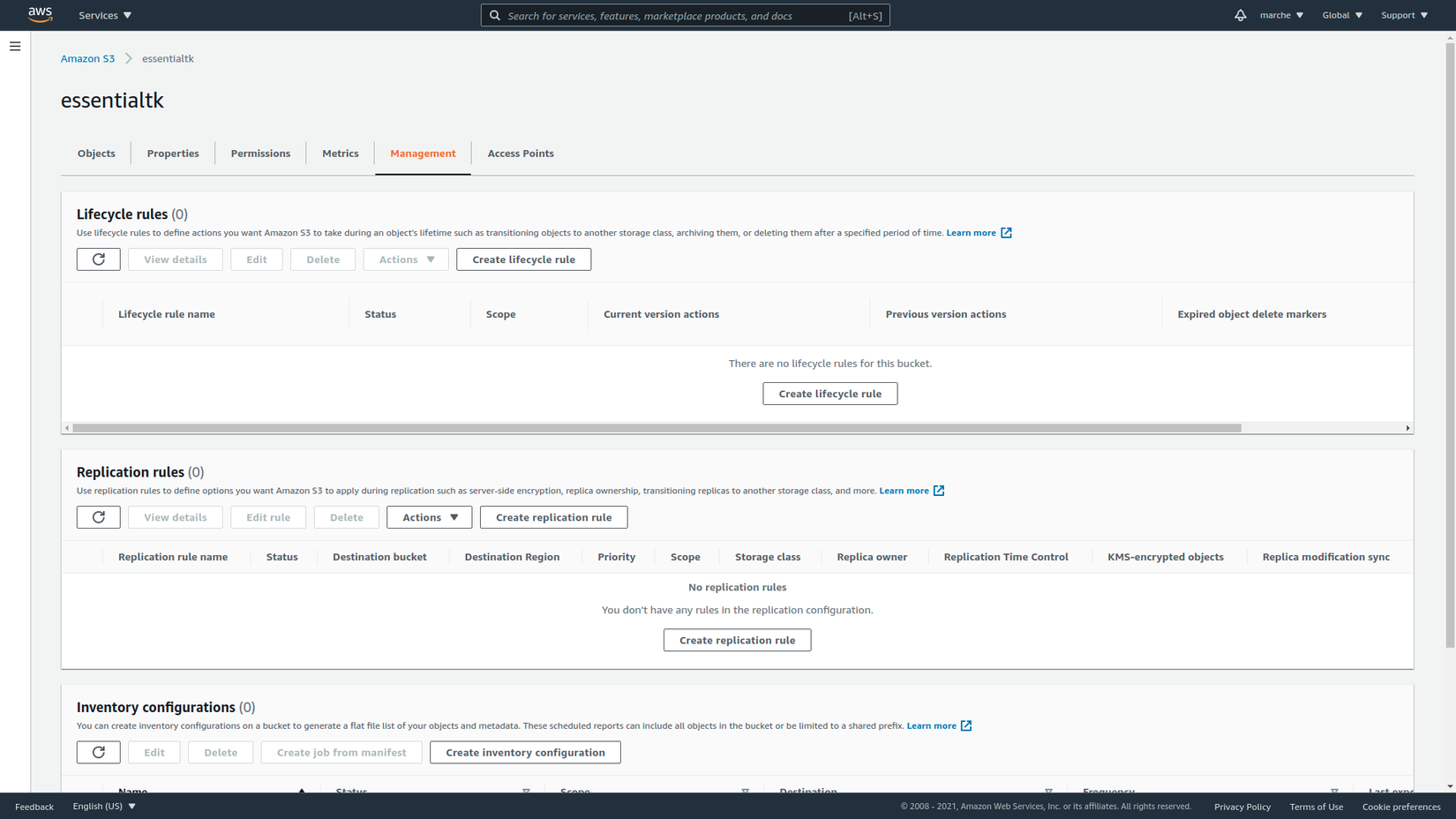1456x819 pixels.
Task: Click Create replication rule next to Actions
Action: tap(554, 517)
